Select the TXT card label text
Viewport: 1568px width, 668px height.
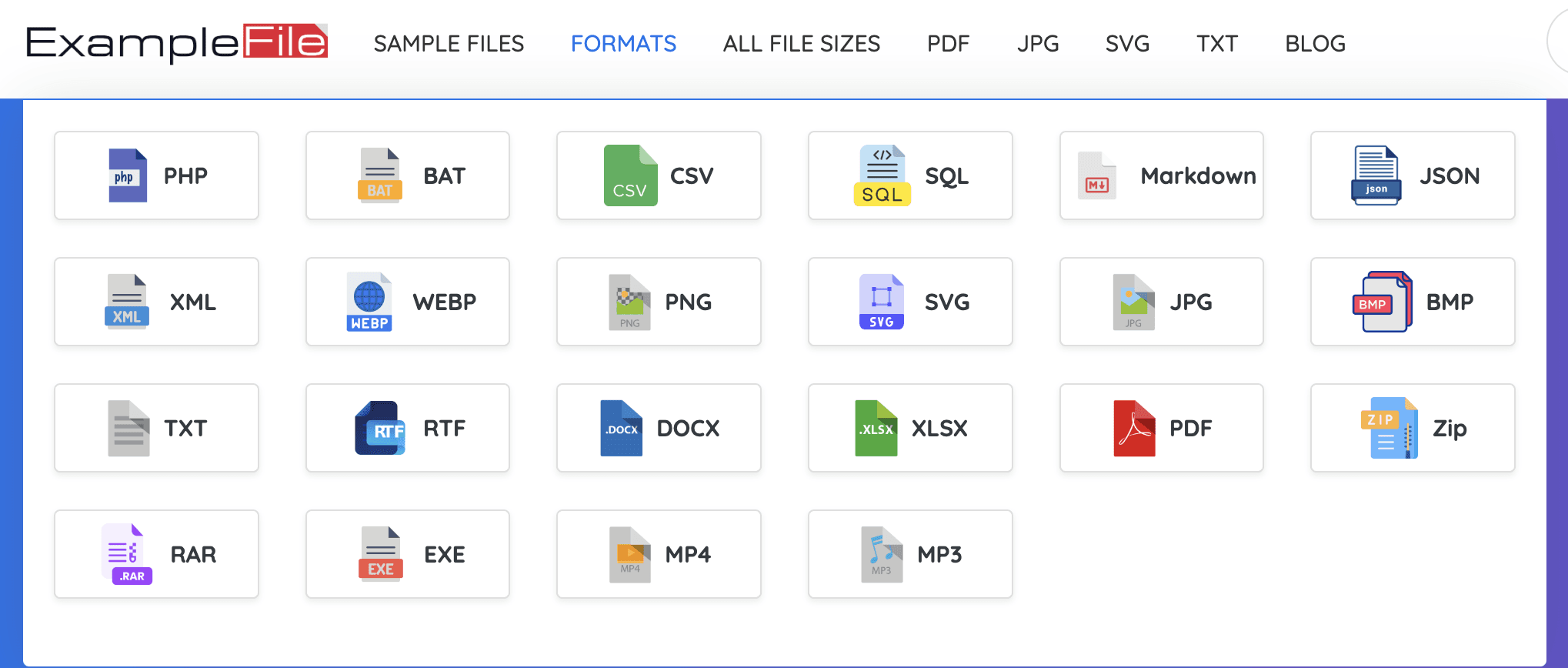point(185,428)
